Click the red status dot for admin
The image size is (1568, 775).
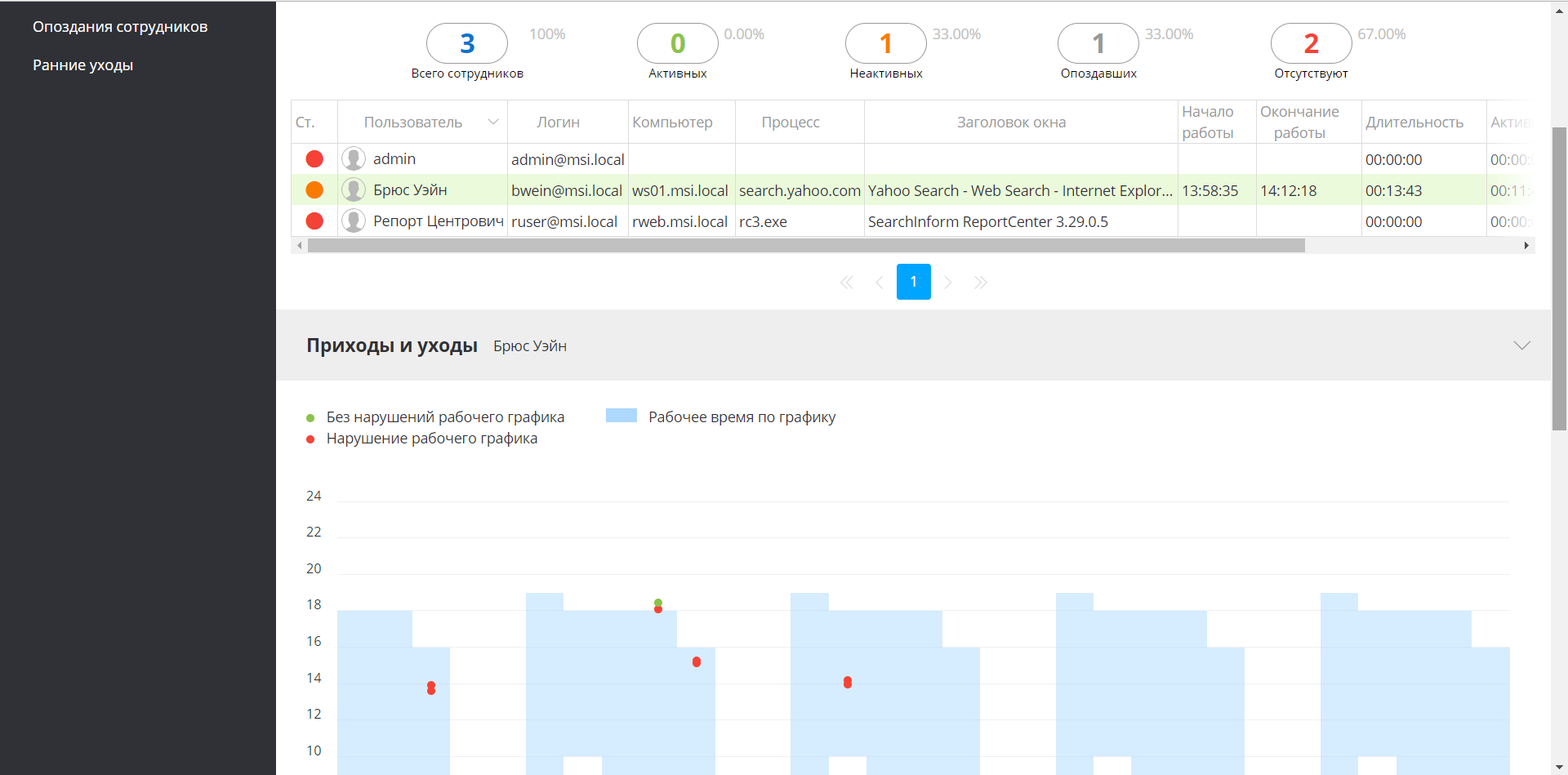(314, 159)
